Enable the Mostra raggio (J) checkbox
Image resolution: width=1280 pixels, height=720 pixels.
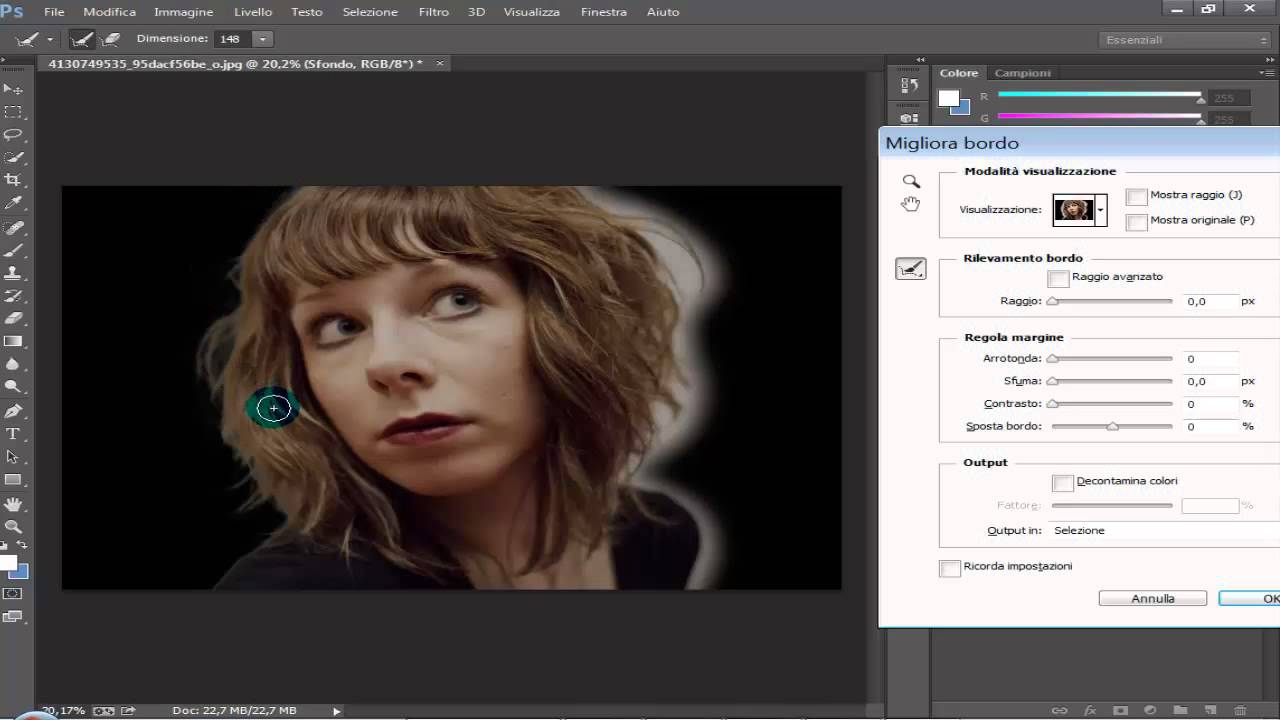1136,197
